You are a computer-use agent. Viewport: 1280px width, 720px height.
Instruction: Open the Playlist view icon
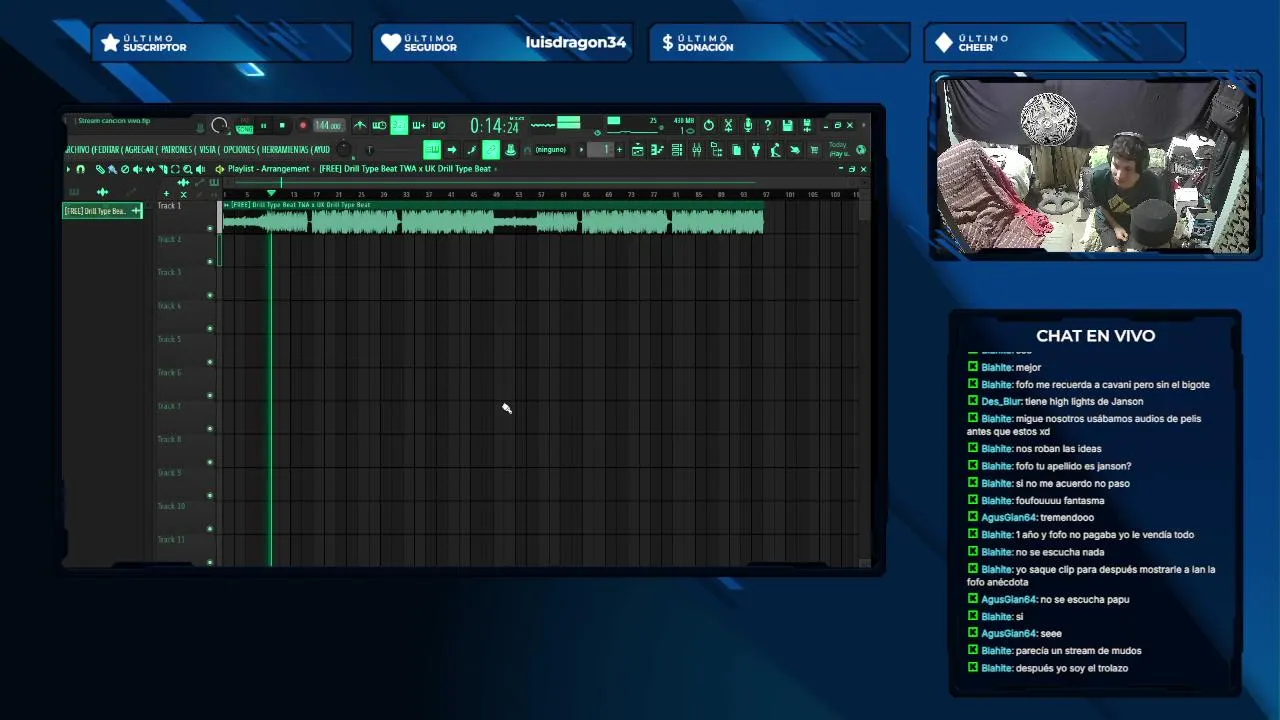coord(637,149)
